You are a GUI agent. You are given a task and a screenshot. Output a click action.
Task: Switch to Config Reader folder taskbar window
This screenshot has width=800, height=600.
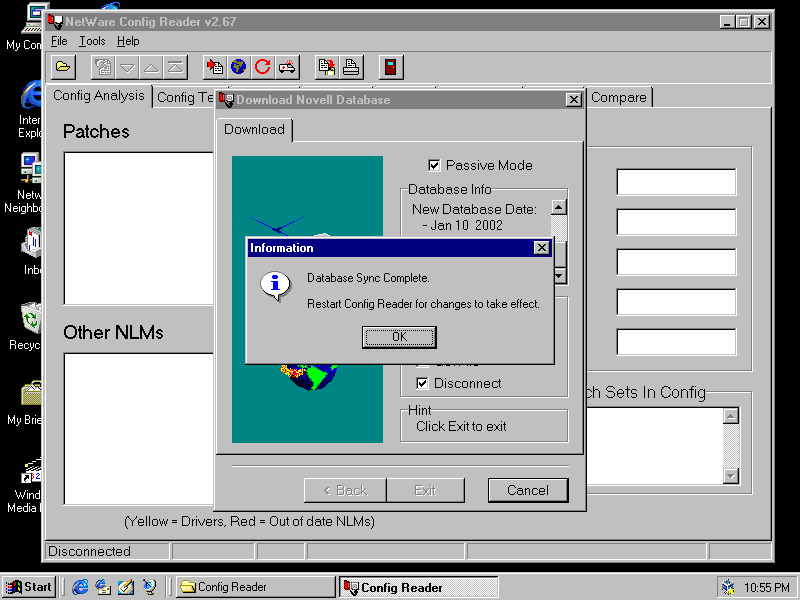255,587
